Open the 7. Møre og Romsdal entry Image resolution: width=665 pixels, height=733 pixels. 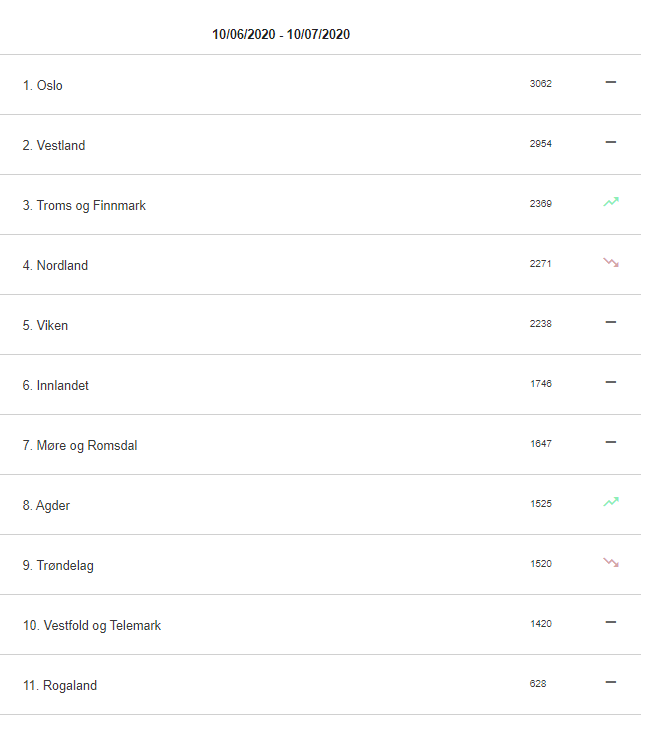tap(320, 445)
